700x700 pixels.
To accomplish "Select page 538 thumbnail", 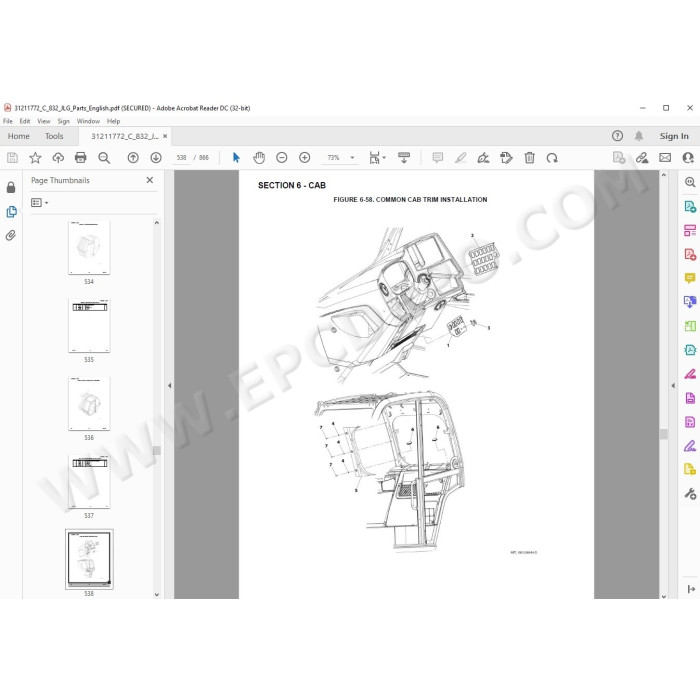I will coord(89,559).
